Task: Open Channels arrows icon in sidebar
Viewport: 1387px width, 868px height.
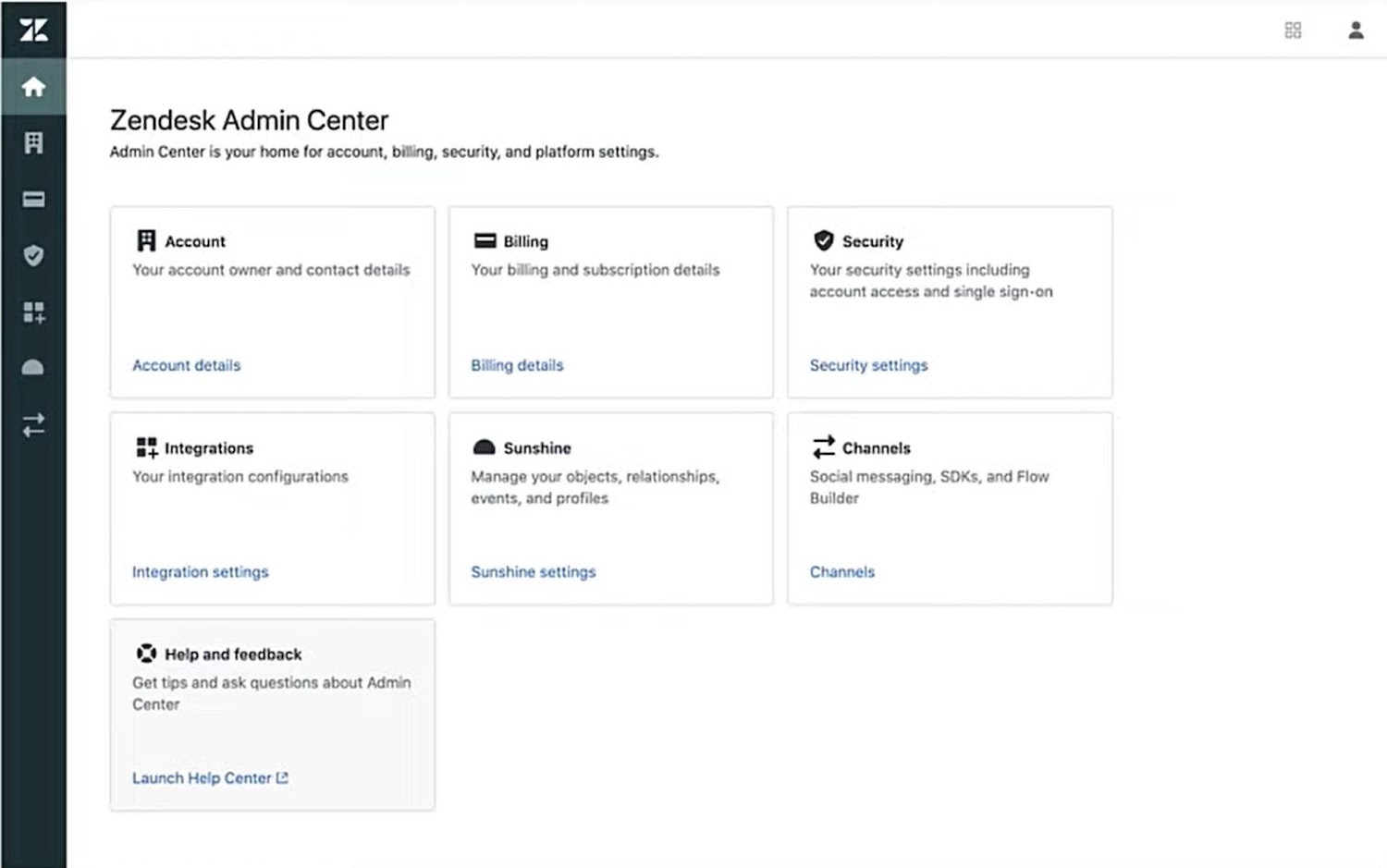Action: click(33, 425)
